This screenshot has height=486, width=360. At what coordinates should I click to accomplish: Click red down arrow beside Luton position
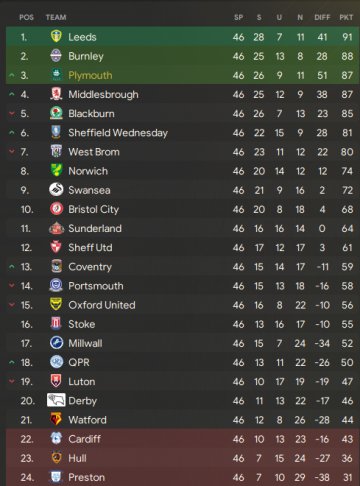(x=12, y=381)
